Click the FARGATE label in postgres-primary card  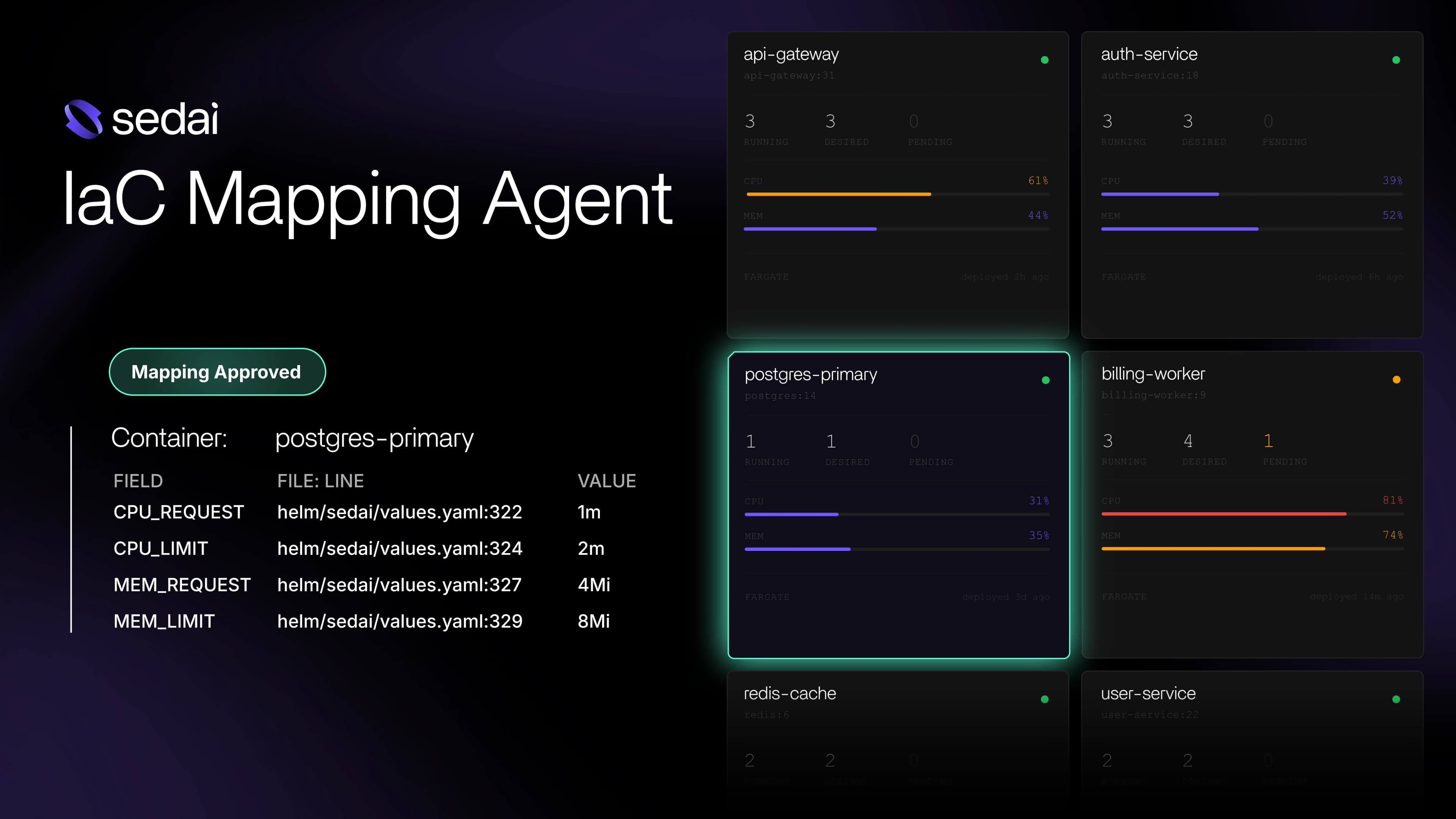[x=767, y=598]
